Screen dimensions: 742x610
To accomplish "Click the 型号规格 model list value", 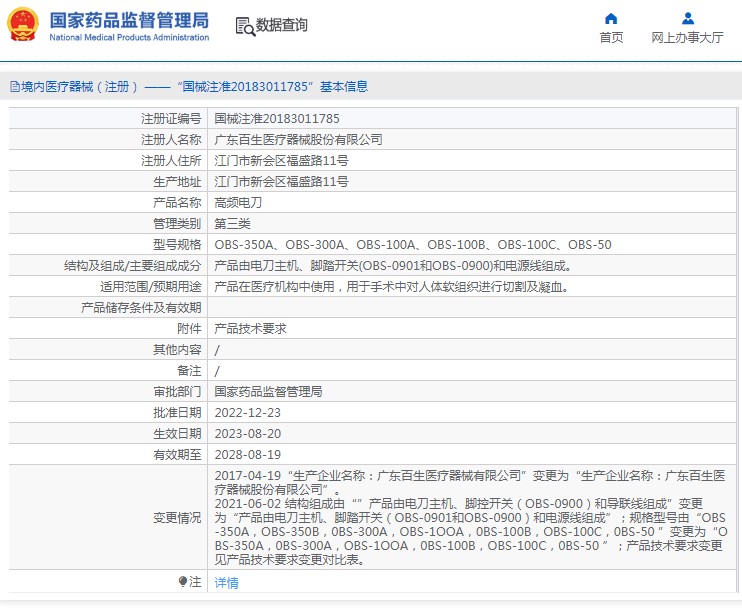I will pyautogui.click(x=413, y=245).
